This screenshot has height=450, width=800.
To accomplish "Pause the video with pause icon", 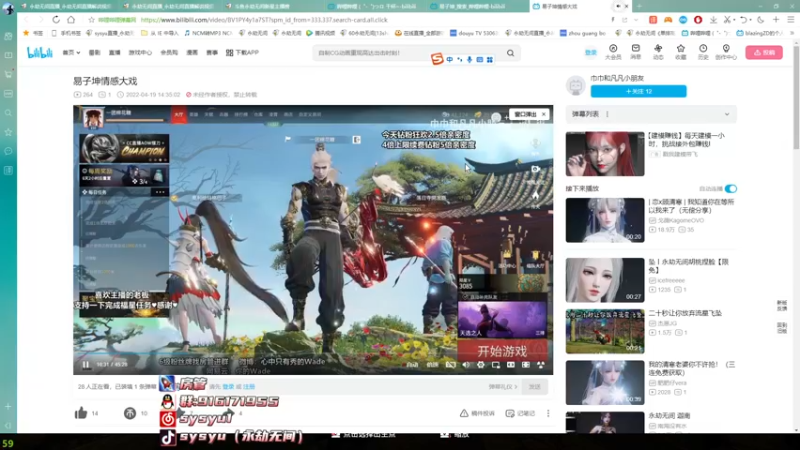I will click(x=86, y=364).
